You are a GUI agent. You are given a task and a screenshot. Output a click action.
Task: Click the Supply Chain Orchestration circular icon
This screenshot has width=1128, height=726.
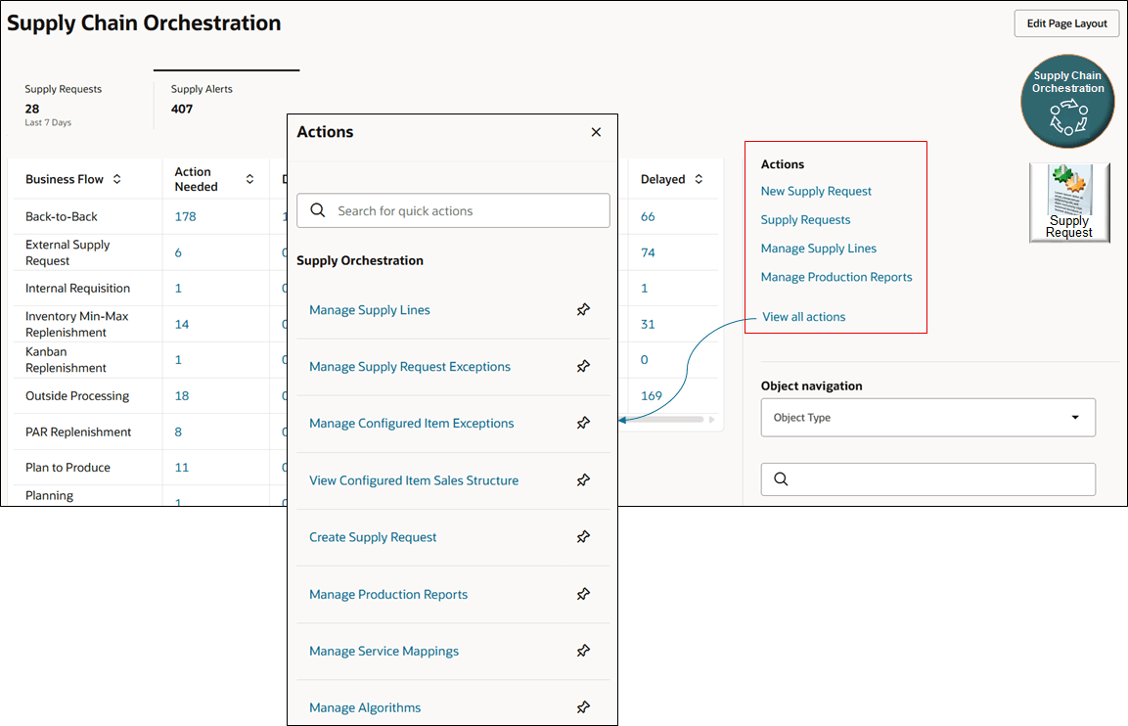[x=1067, y=101]
